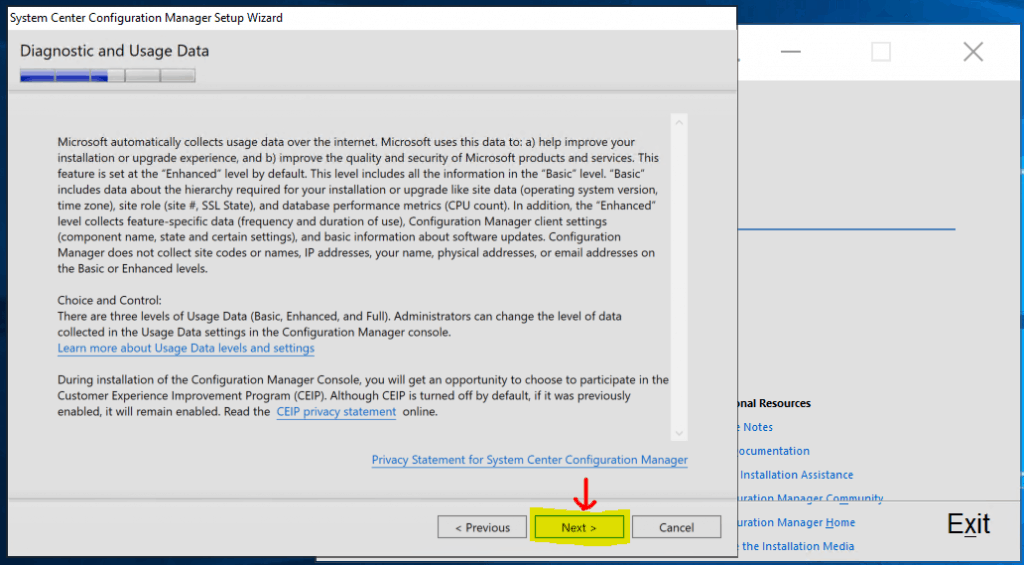Click the scroll up arrow of text box
The image size is (1024, 565).
tap(679, 122)
